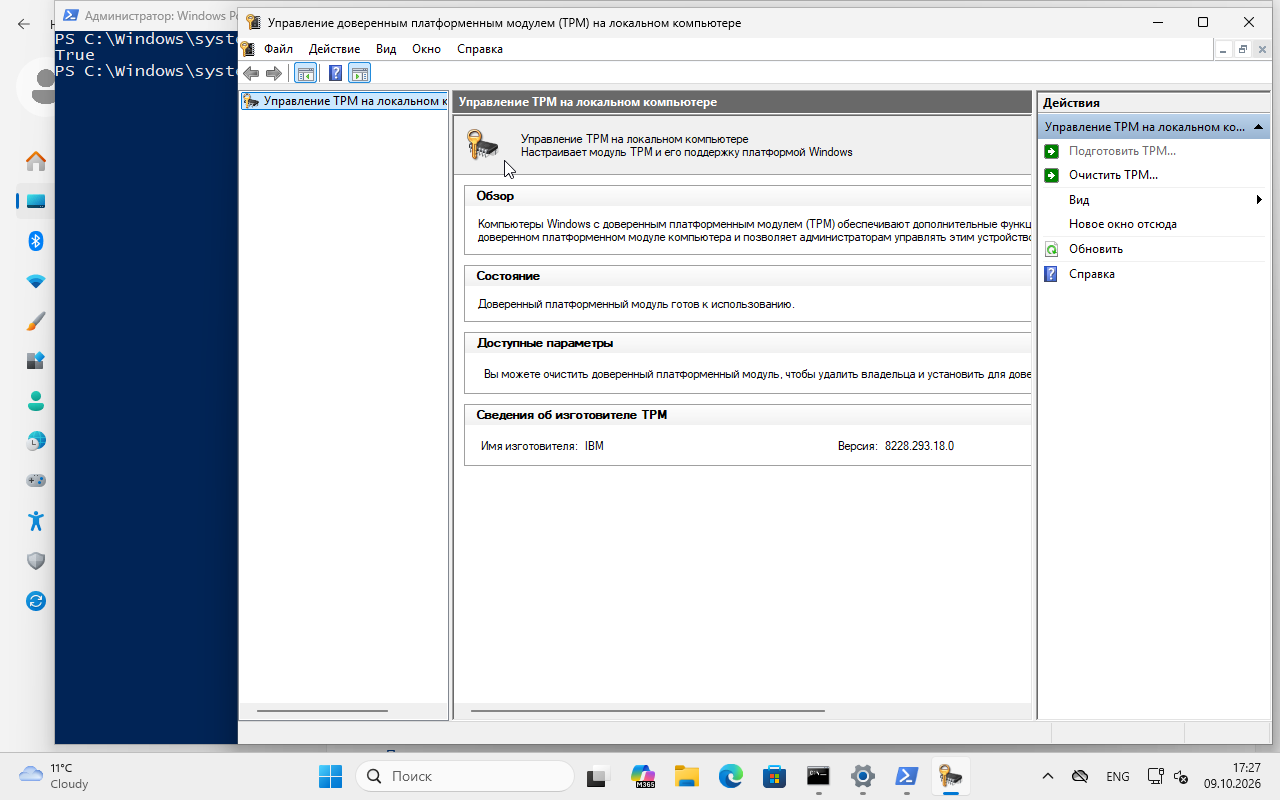
Task: Open Gaming via the controller icon in Settings
Action: 36,481
